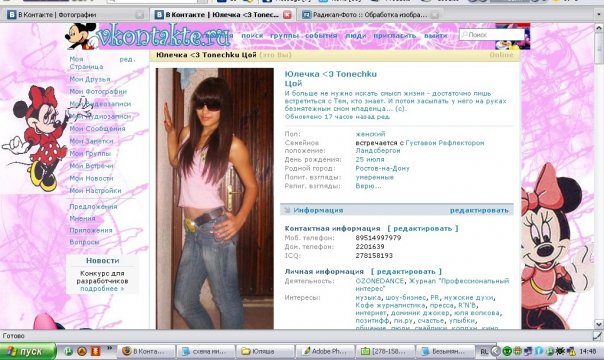Click '[ редактировать ]' beside Контактная информация
Viewport: 604px width, 360px height.
pos(423,228)
